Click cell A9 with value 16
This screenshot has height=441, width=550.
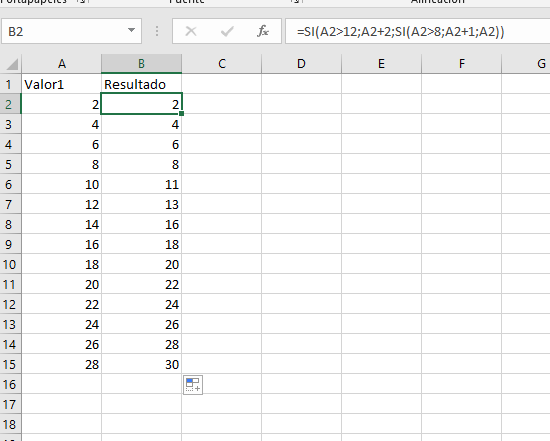[62, 244]
